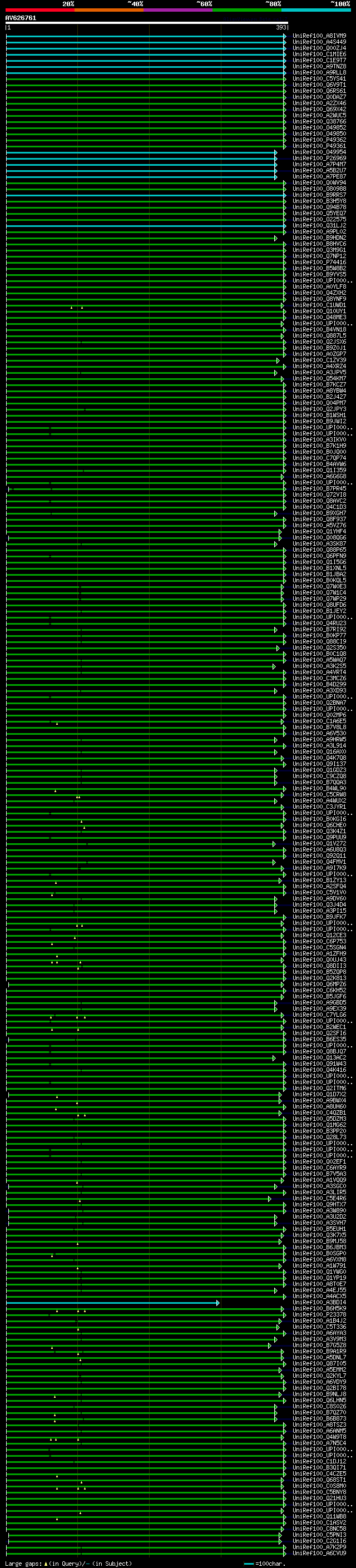The width and height of the screenshot is (356, 1568).
Task: Click the short cyan UniRef100_A3BDI4 alignment bar
Action: click(x=112, y=1303)
